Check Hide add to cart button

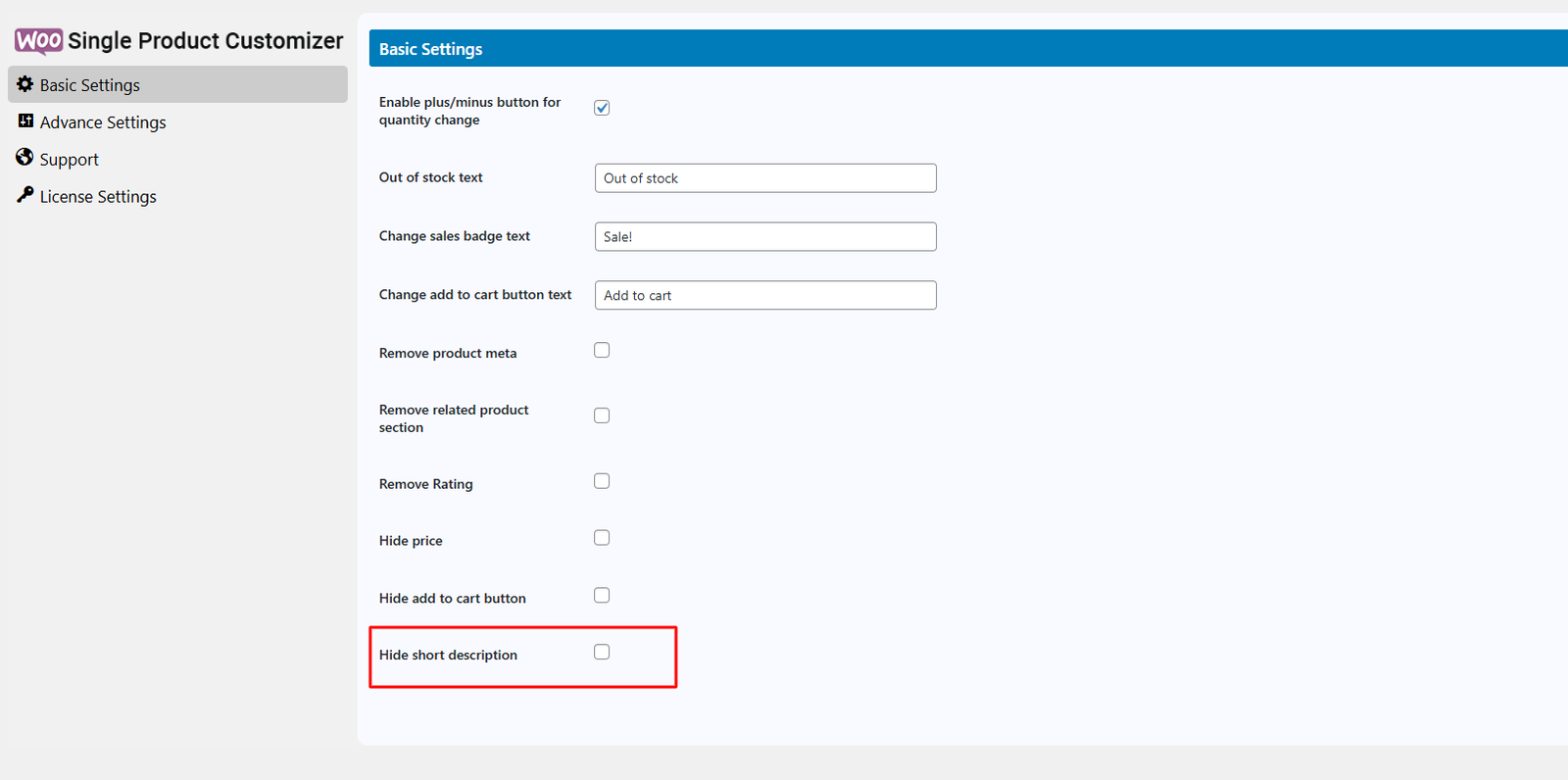(x=602, y=596)
